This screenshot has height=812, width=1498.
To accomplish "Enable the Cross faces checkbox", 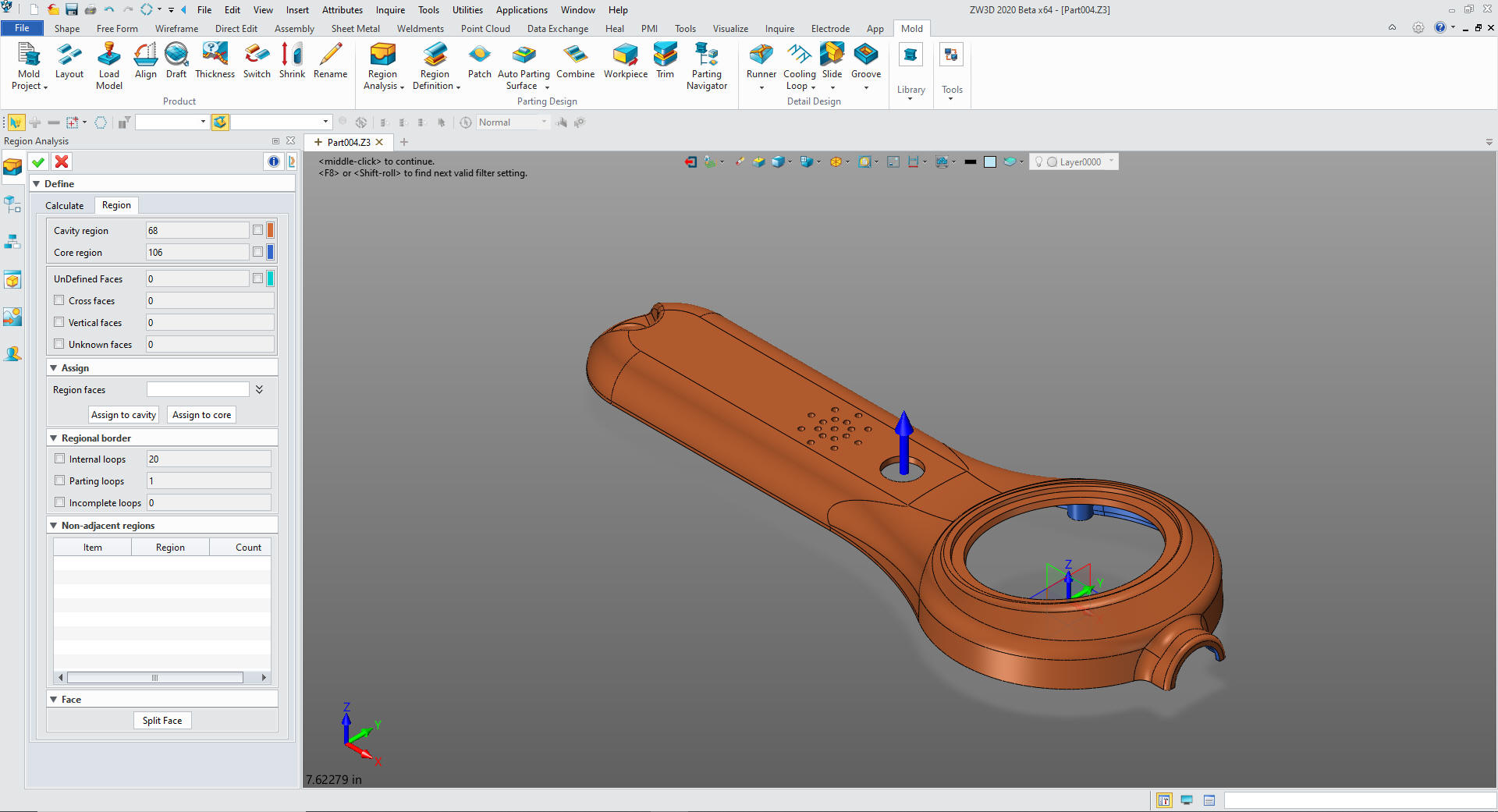I will pos(59,300).
